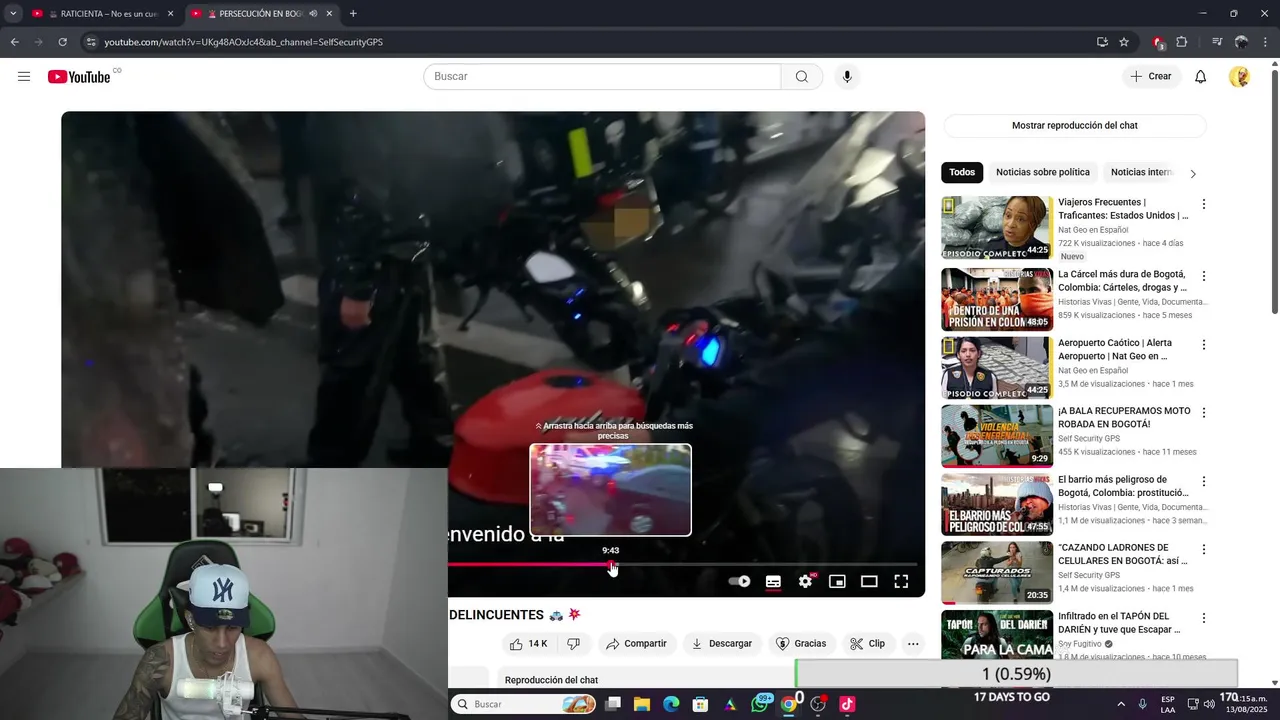Open a new browser tab
Viewport: 1280px width, 720px height.
pyautogui.click(x=353, y=14)
